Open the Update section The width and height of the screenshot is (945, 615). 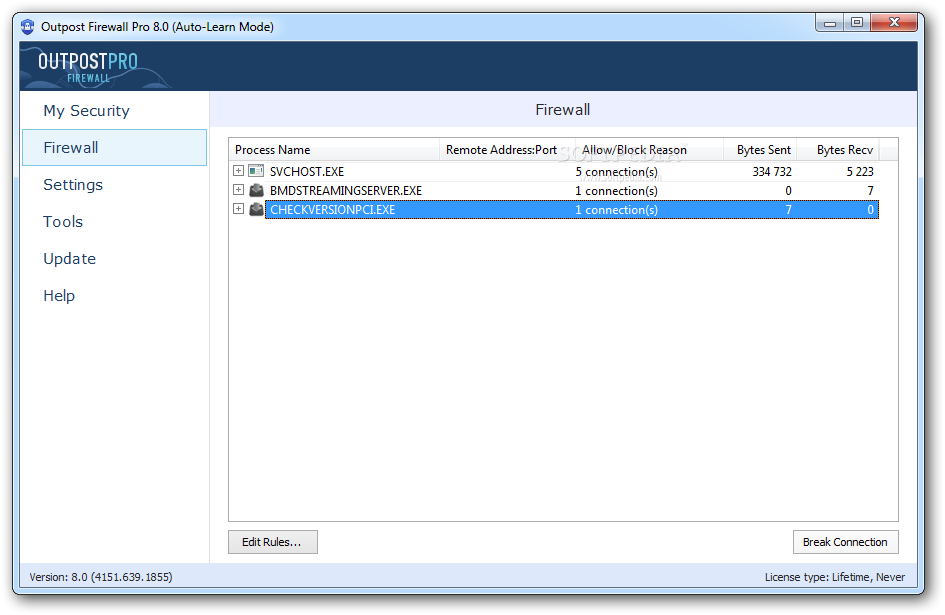(x=69, y=258)
